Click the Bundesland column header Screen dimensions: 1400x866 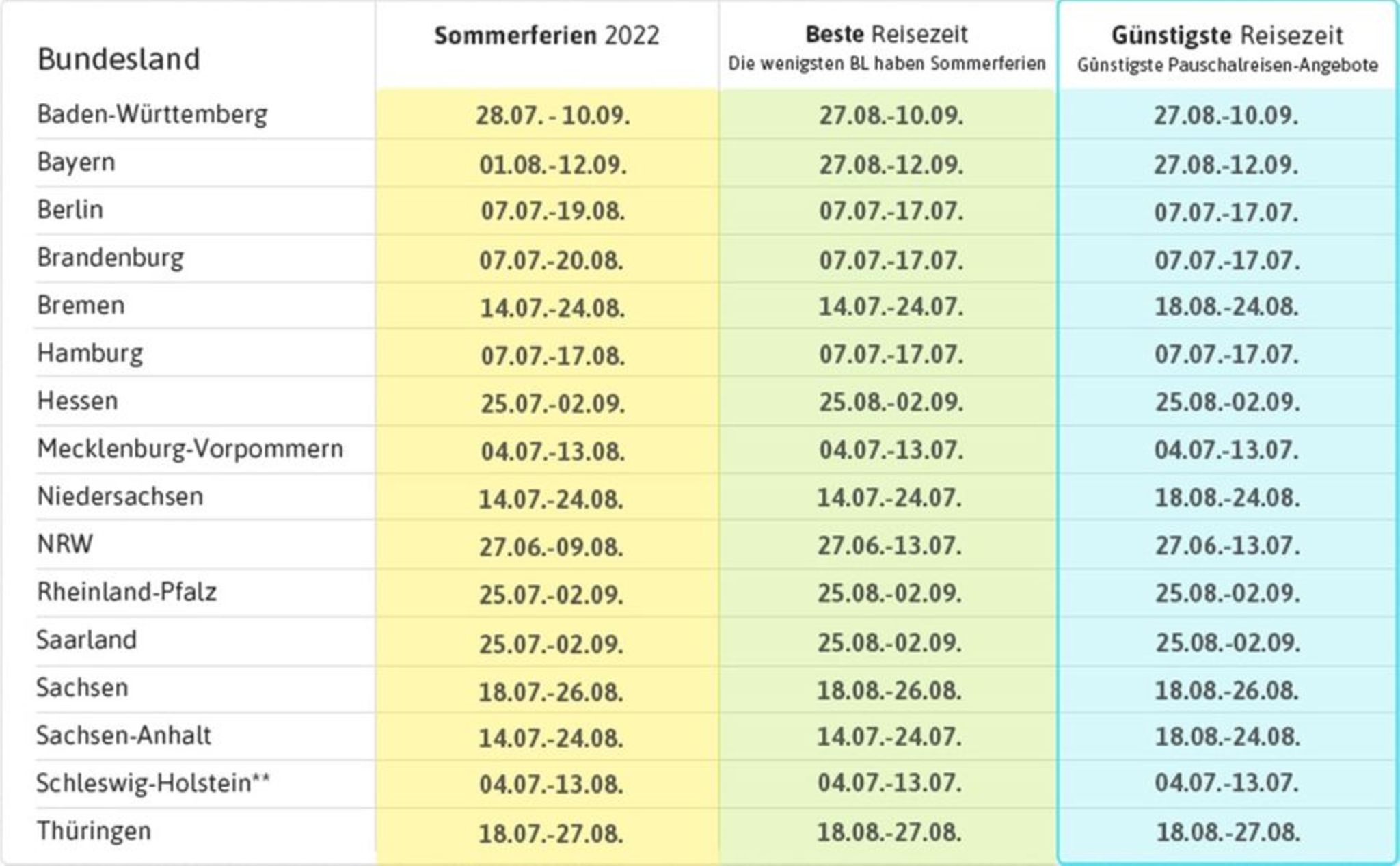(118, 59)
